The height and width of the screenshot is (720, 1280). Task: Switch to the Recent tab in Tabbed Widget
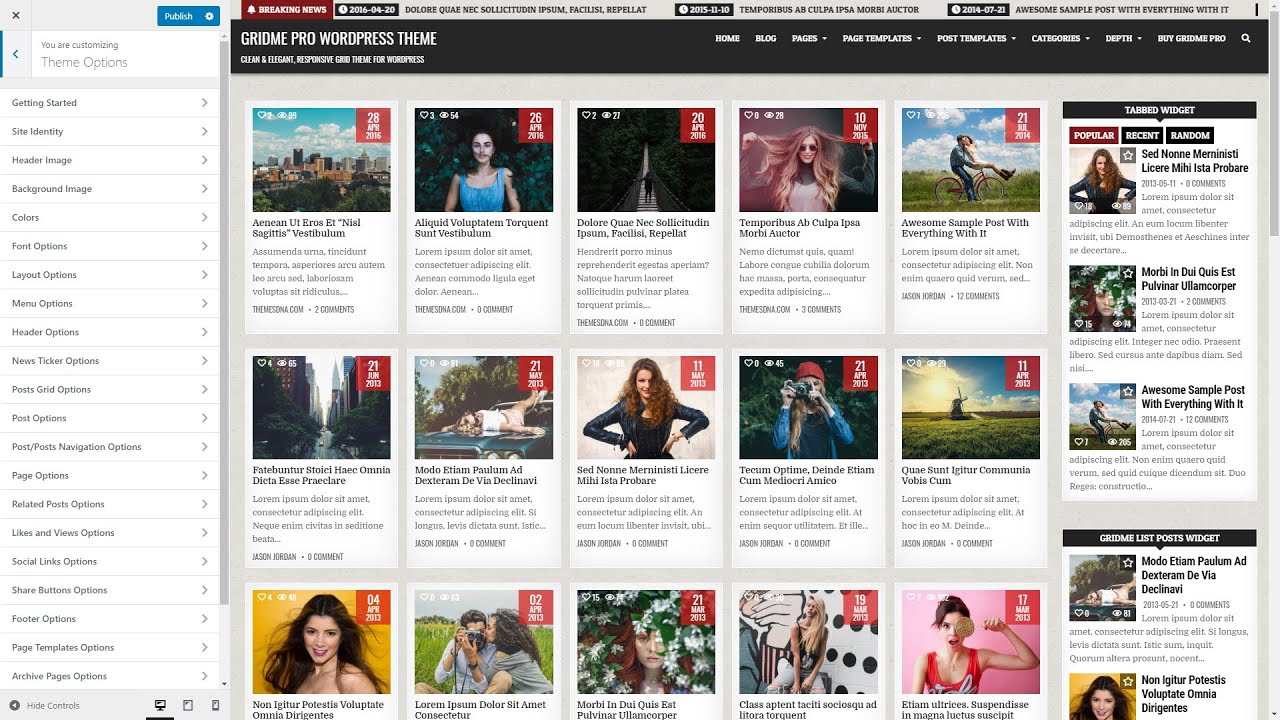[1142, 135]
